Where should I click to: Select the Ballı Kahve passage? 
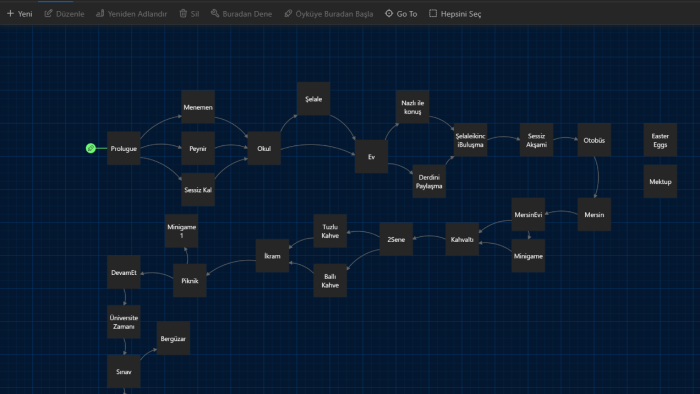click(x=330, y=280)
